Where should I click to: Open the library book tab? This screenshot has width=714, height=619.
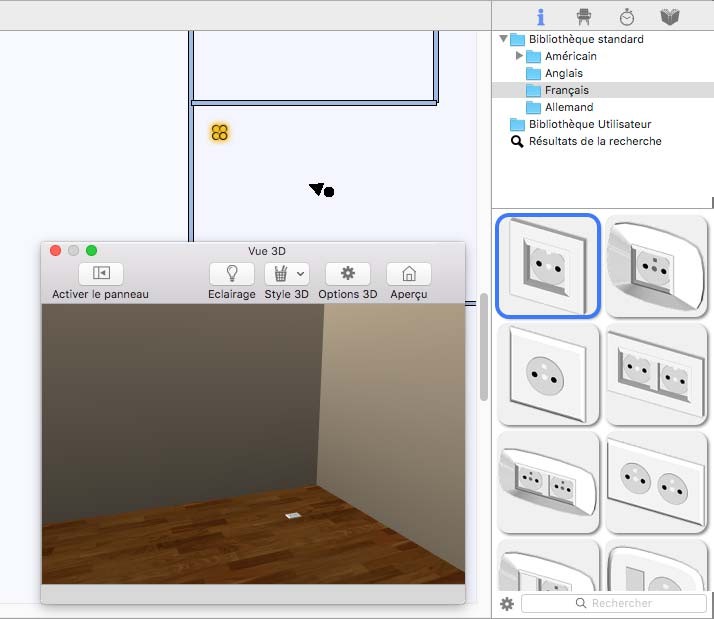tap(670, 17)
